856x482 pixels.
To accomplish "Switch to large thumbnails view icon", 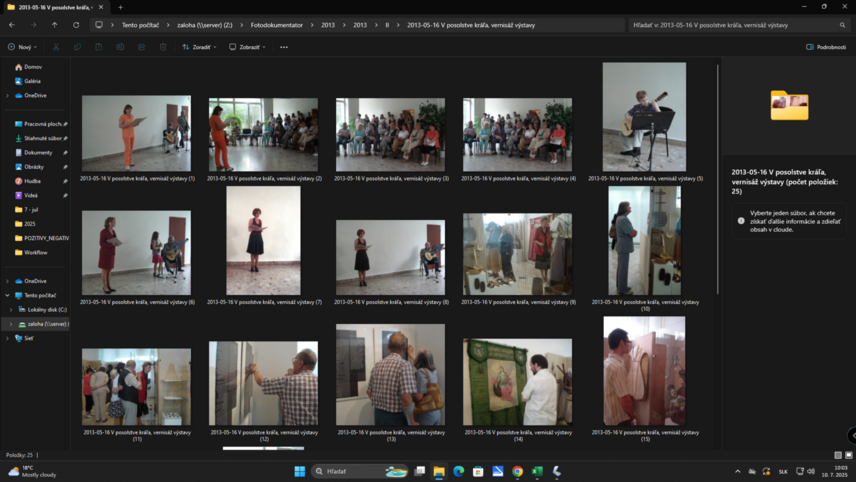I will (x=849, y=455).
